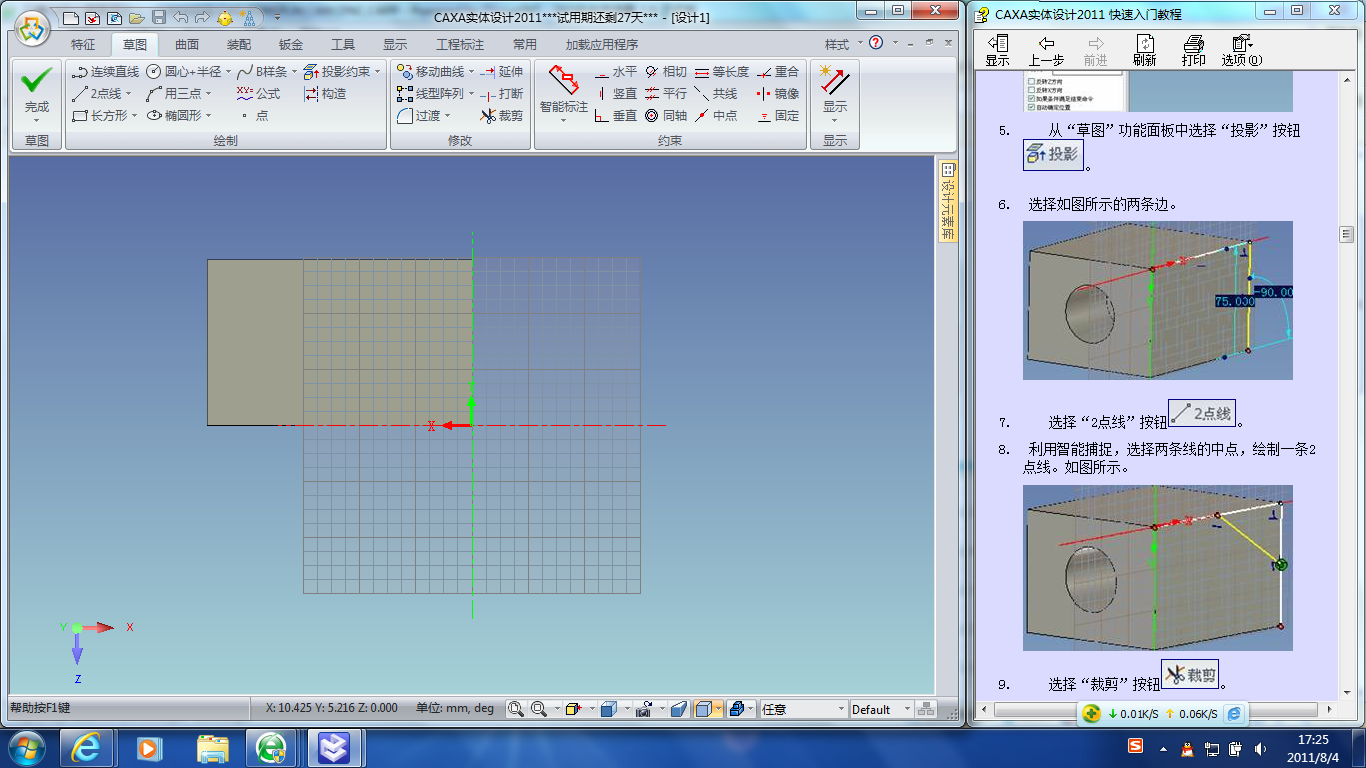Open Internet Explorer from the taskbar
This screenshot has width=1366, height=768.
pos(87,748)
